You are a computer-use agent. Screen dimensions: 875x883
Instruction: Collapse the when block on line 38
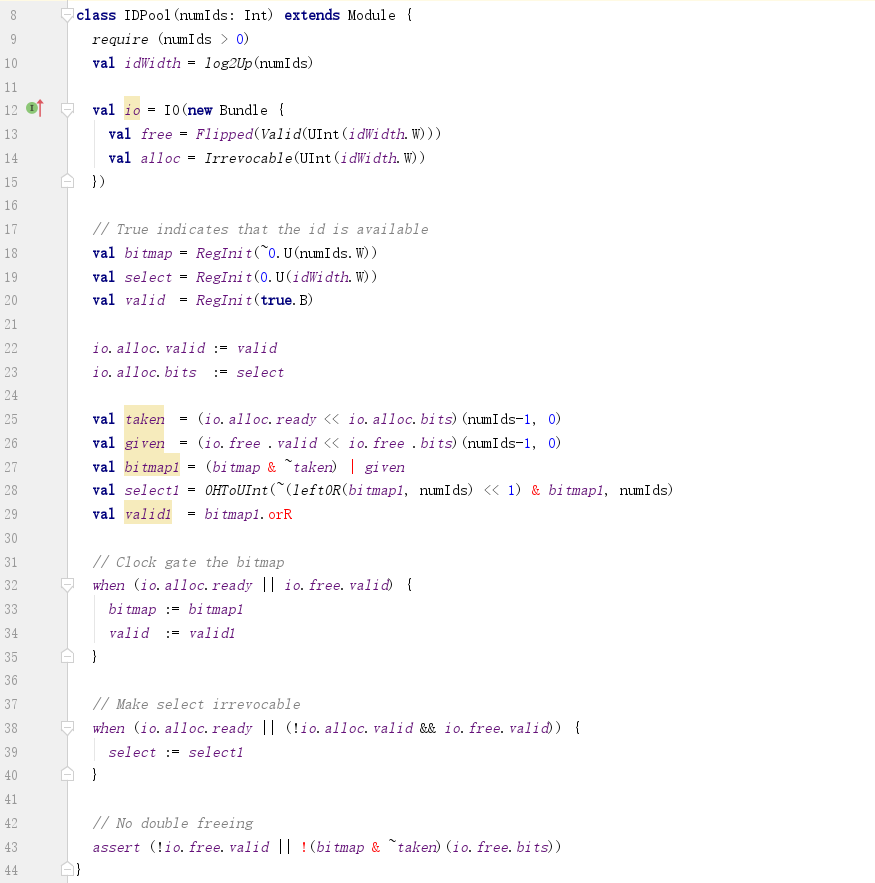coord(67,728)
